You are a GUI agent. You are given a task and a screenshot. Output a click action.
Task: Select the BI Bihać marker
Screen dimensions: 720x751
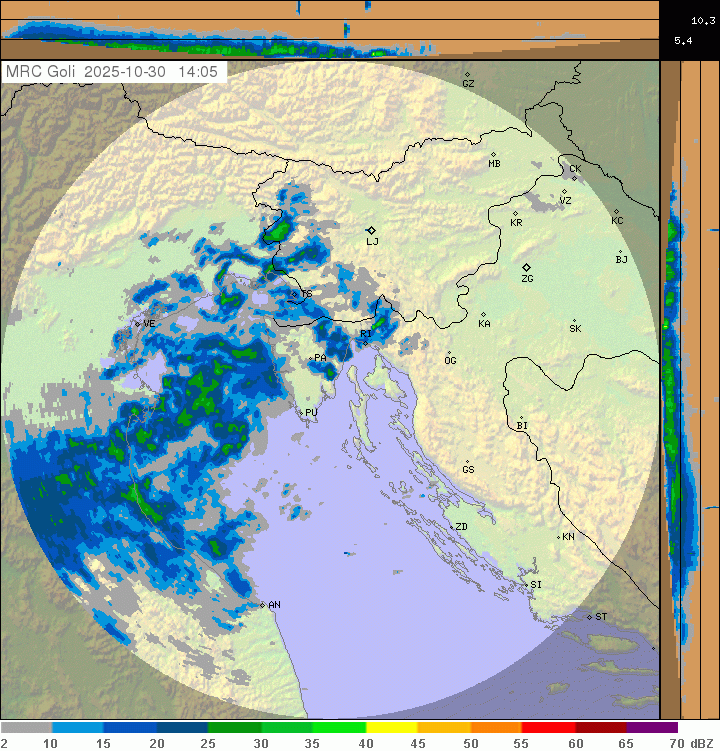coord(521,418)
